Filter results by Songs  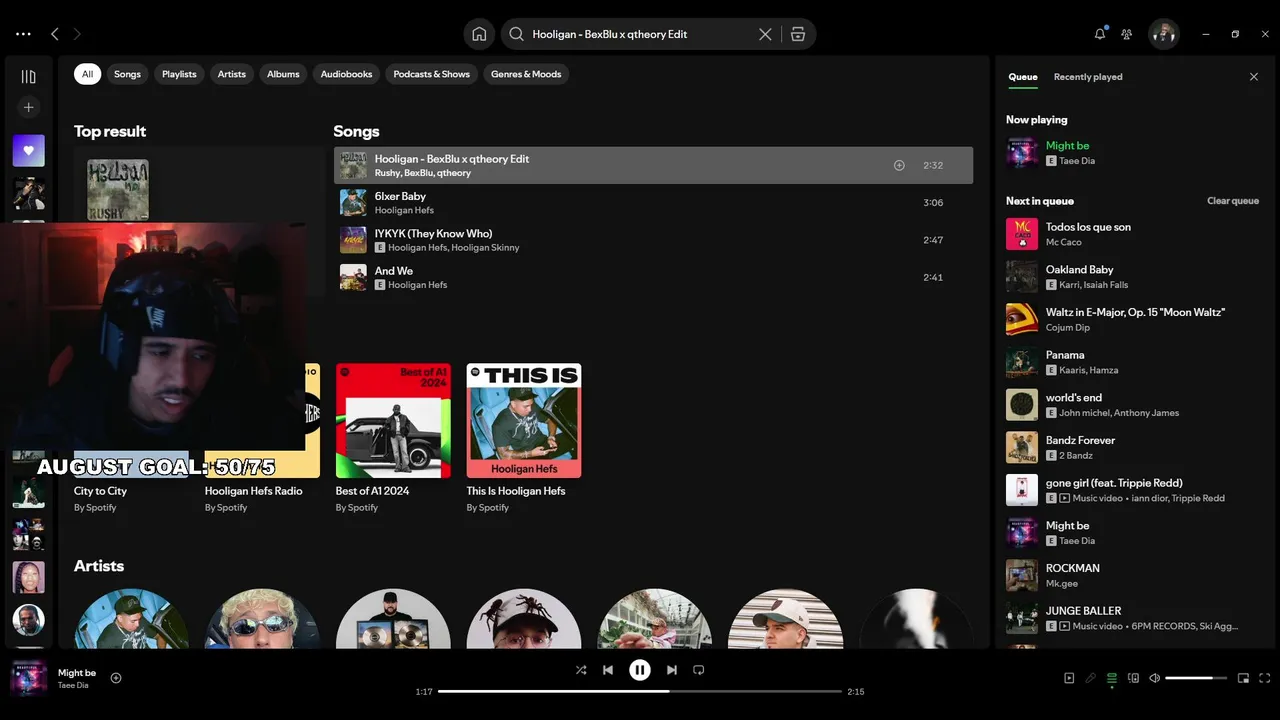[x=127, y=74]
